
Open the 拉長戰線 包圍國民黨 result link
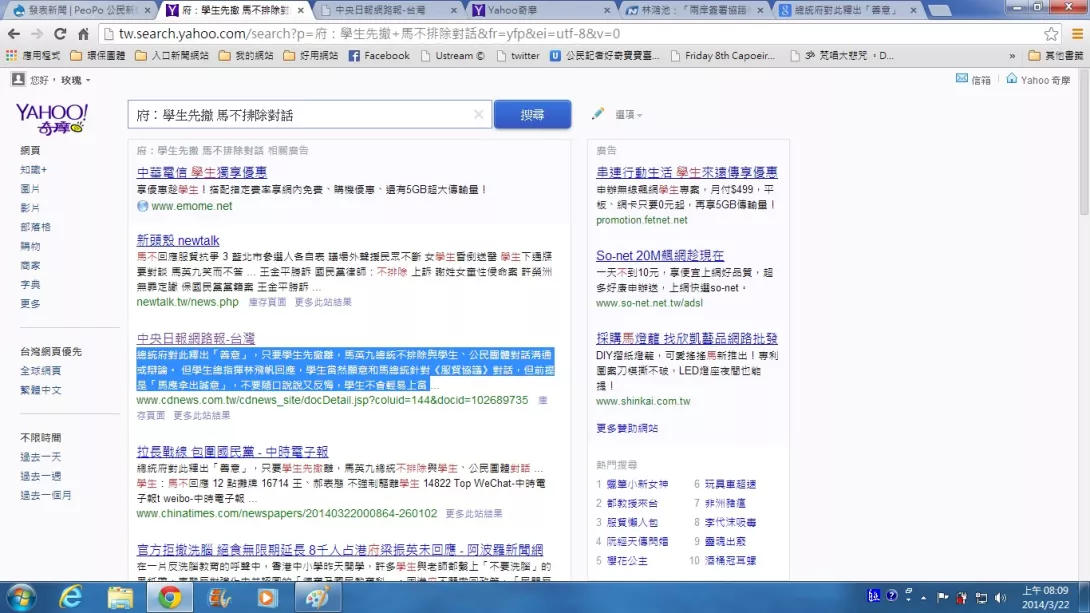click(232, 452)
